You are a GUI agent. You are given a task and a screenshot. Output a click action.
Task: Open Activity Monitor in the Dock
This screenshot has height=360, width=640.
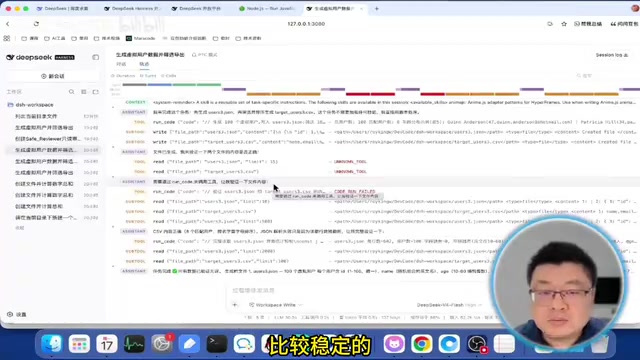[134, 344]
